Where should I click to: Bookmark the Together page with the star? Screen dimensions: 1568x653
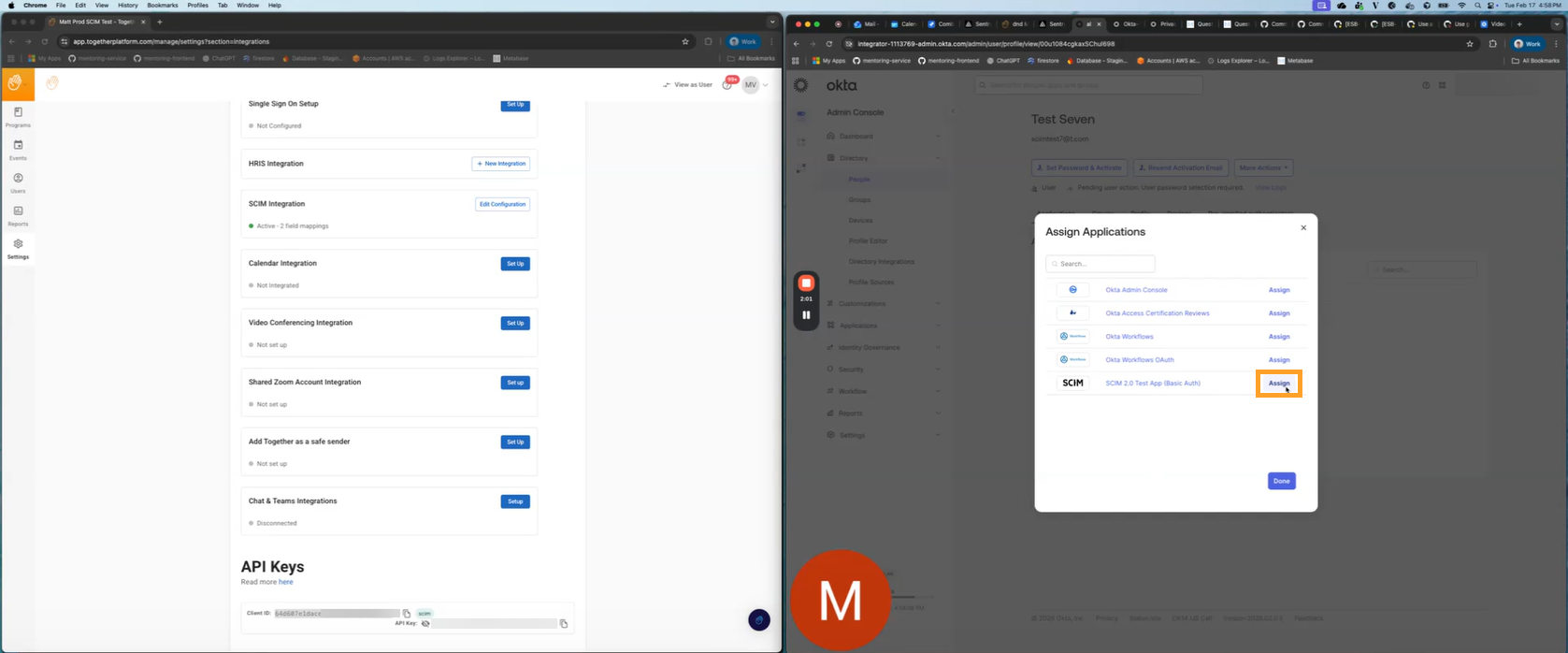685,41
